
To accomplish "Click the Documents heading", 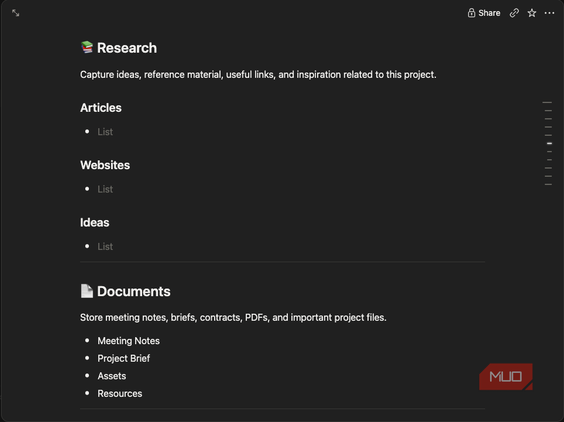I will [133, 291].
